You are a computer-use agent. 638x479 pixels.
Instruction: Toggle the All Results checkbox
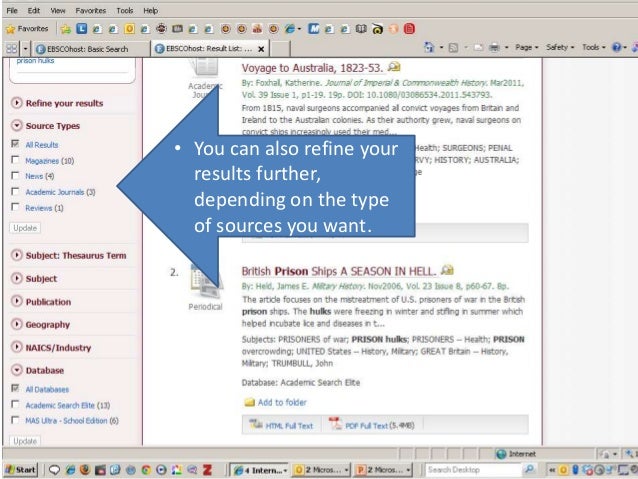(x=15, y=144)
